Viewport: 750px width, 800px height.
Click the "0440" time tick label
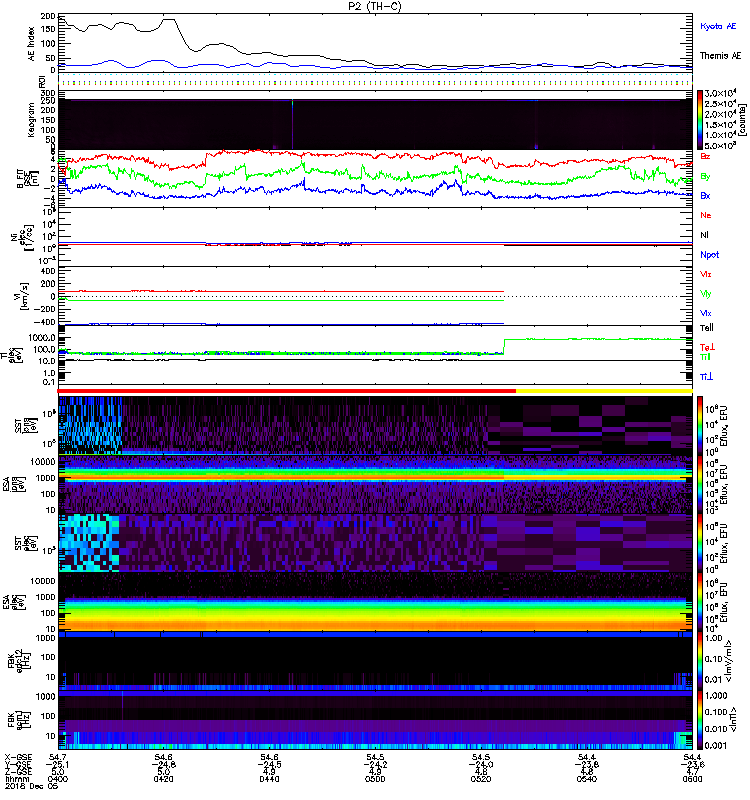tap(269, 779)
